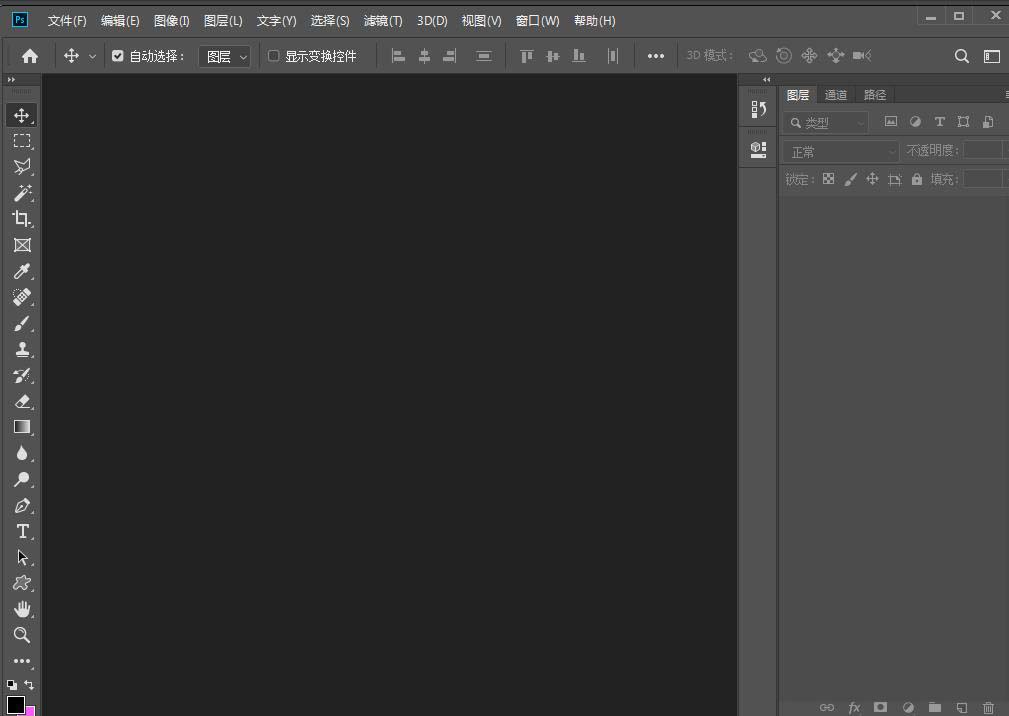1009x716 pixels.
Task: Open the 3D panel icon in dock
Action: coord(759,150)
